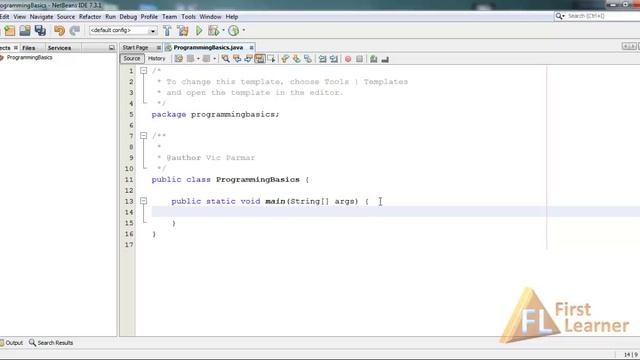Click the highlighted empty line 14 in editor

(x=396, y=212)
